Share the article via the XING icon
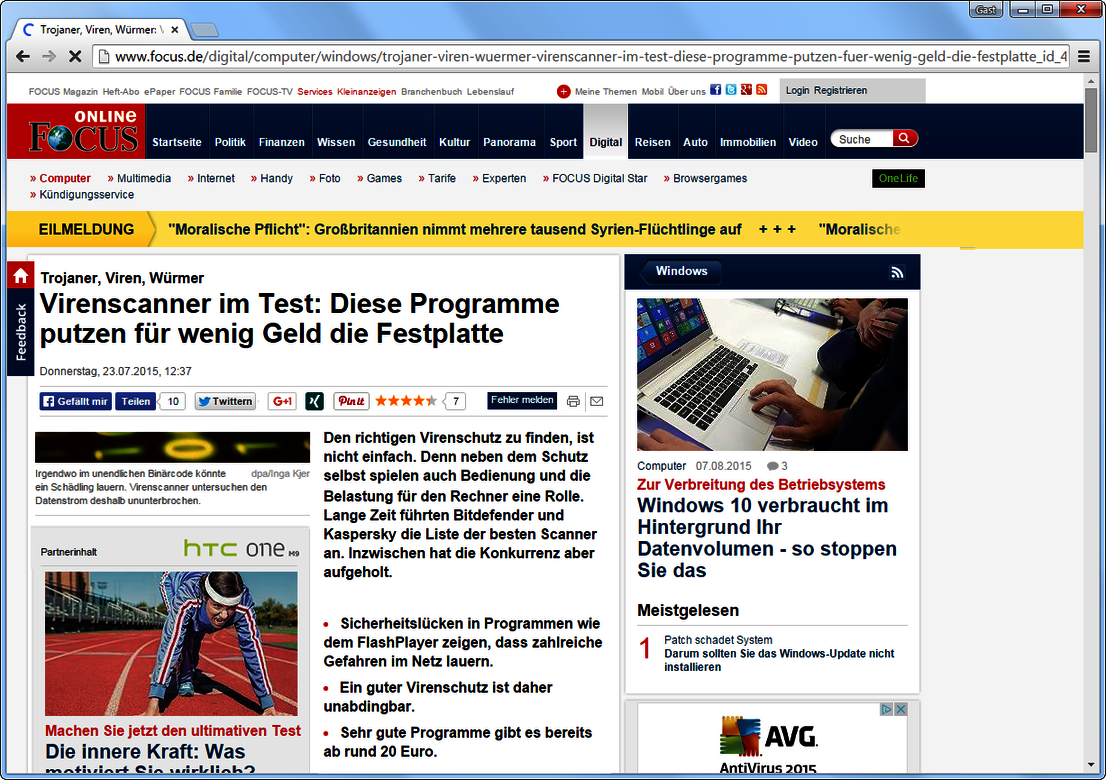The image size is (1106, 780). point(313,401)
